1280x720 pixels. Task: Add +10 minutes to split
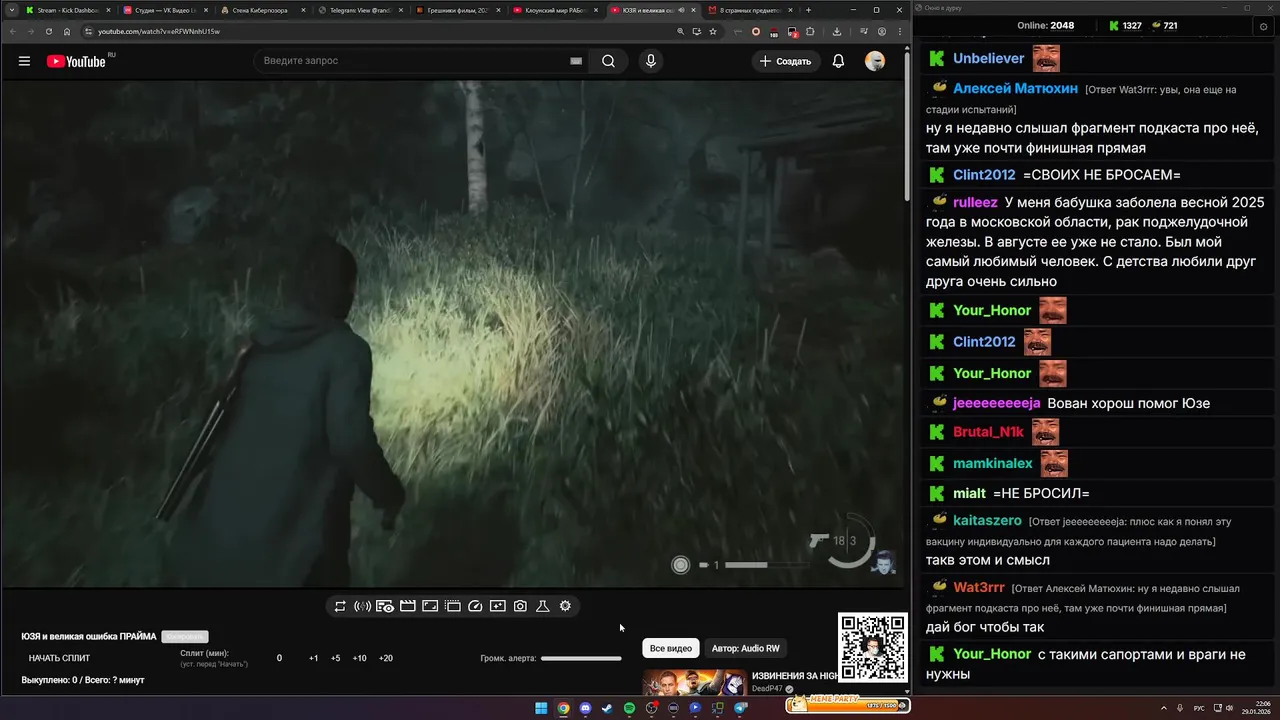click(359, 658)
